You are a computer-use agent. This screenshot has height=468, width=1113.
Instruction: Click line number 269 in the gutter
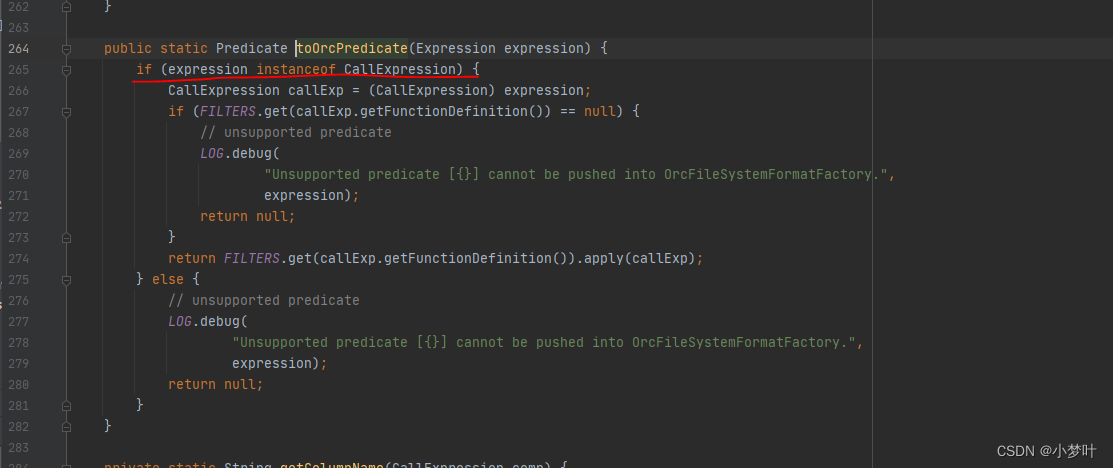[18, 154]
